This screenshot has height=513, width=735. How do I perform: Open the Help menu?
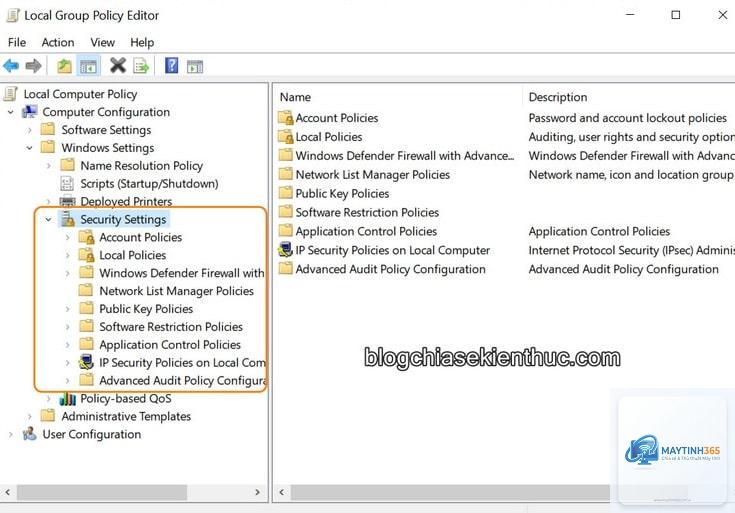point(142,43)
